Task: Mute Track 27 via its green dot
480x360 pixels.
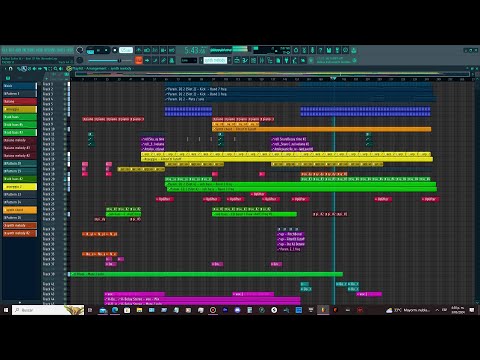Action: pyautogui.click(x=65, y=214)
